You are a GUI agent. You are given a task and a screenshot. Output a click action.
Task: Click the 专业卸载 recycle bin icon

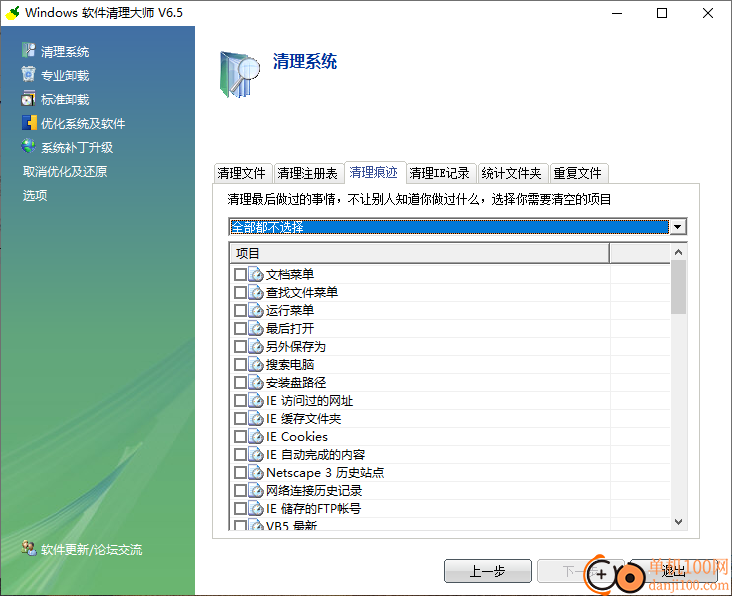point(28,74)
